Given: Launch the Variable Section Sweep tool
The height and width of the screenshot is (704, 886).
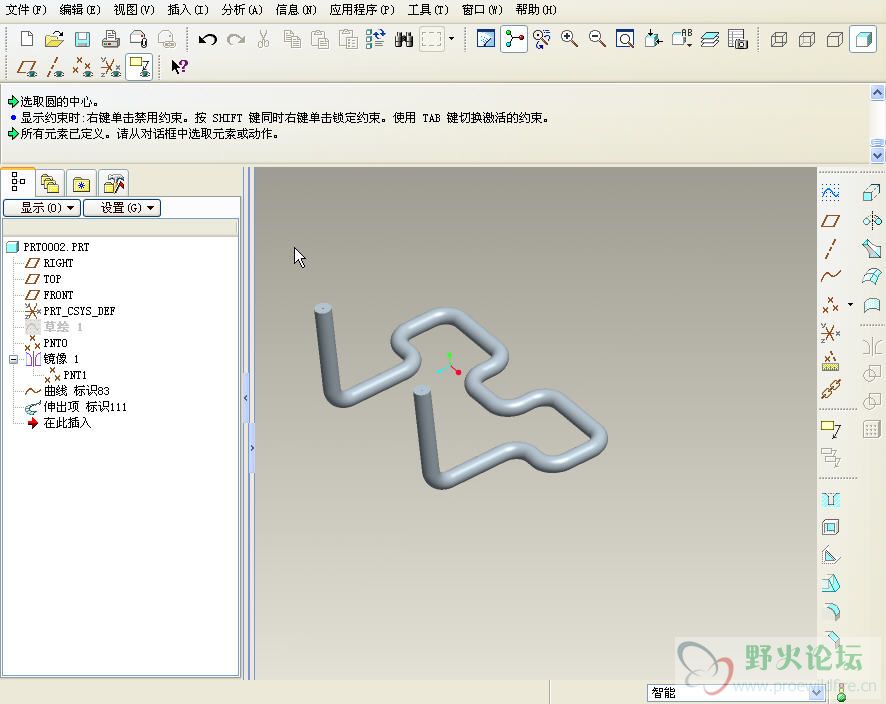Looking at the screenshot, I should coord(872,249).
